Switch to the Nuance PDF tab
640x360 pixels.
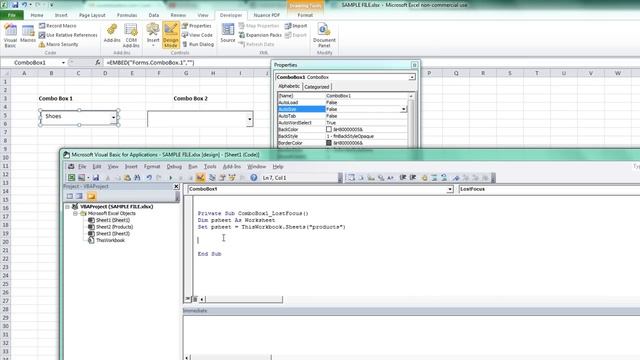pos(267,15)
